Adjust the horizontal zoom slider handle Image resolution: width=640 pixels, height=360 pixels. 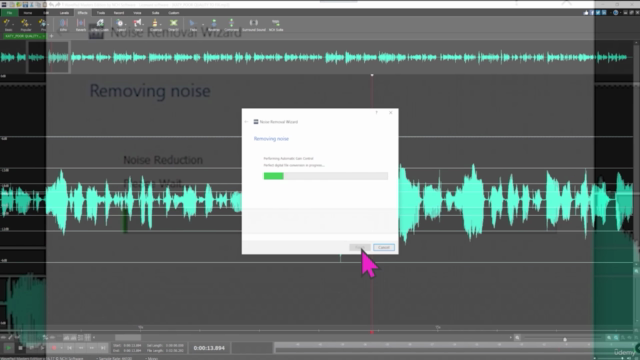pos(565,339)
